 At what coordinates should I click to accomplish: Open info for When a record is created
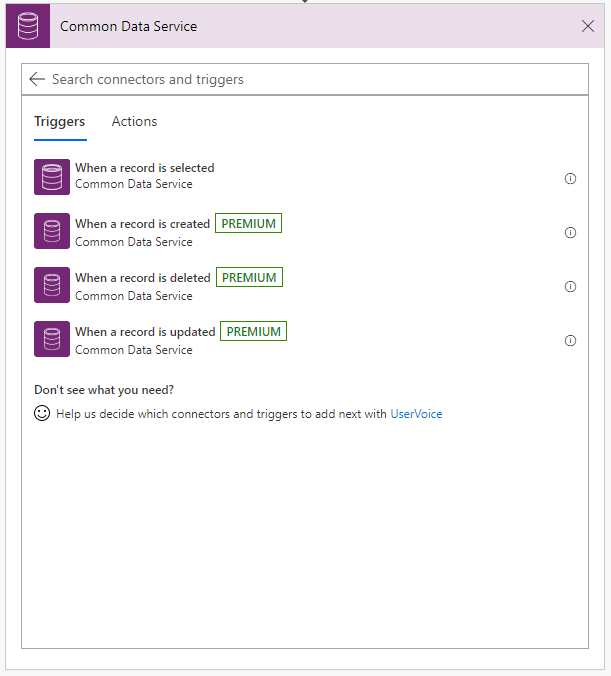570,233
